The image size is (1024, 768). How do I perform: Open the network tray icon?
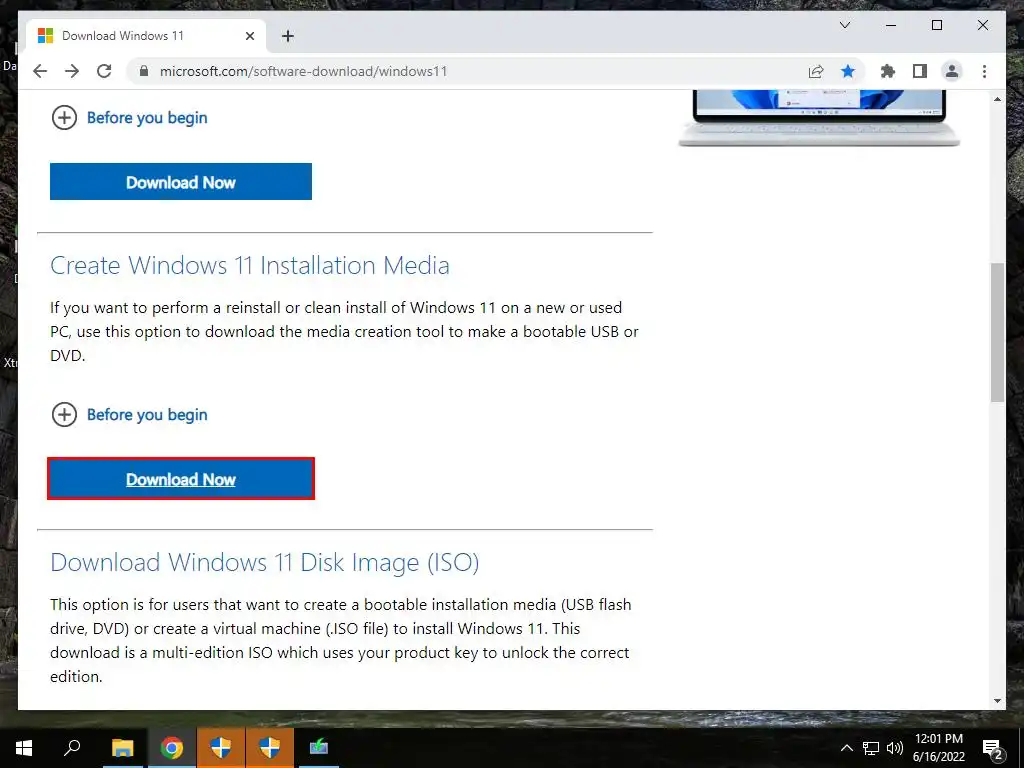pyautogui.click(x=871, y=748)
